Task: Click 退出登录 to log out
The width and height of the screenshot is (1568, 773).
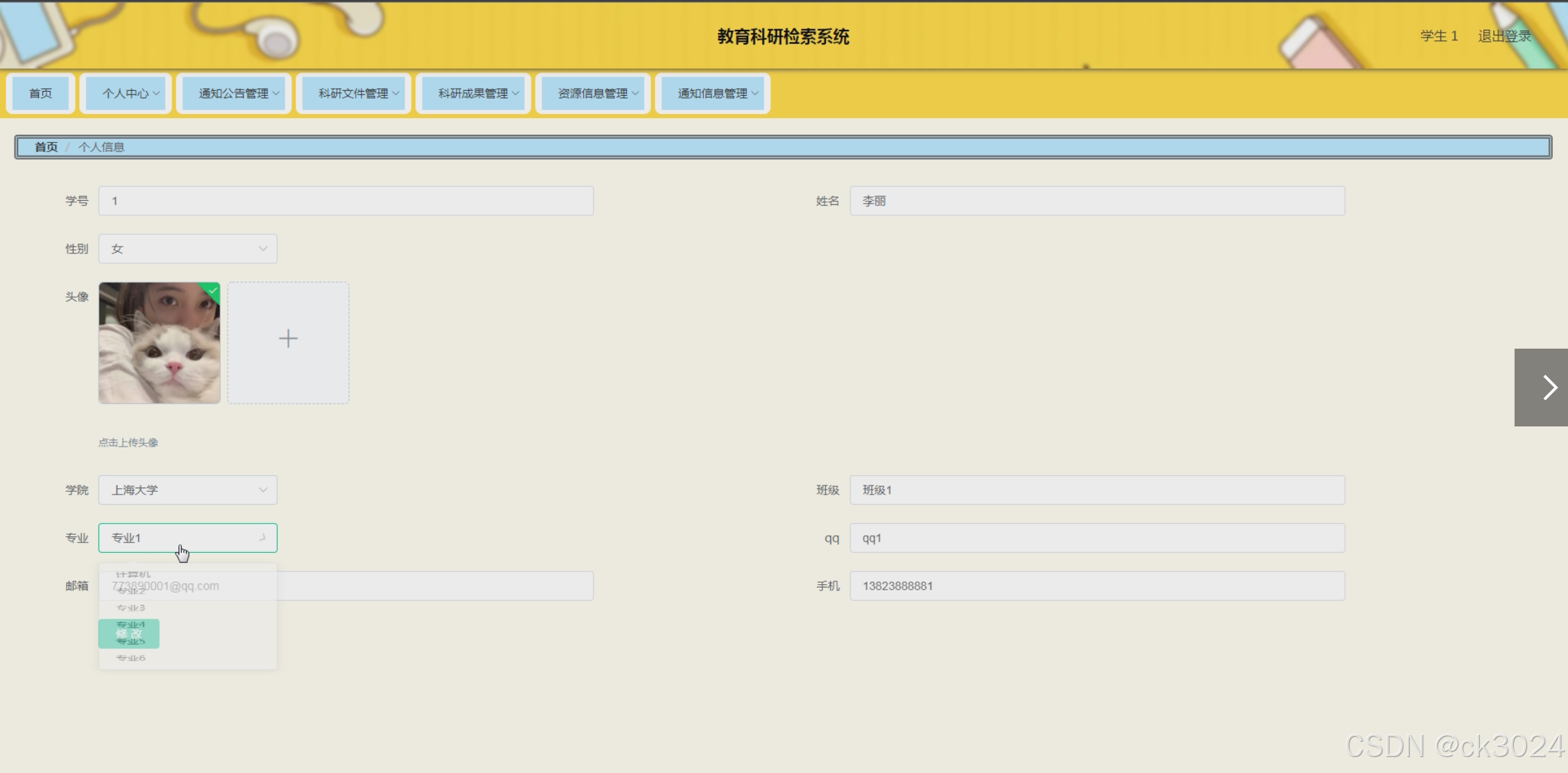Action: coord(1504,36)
